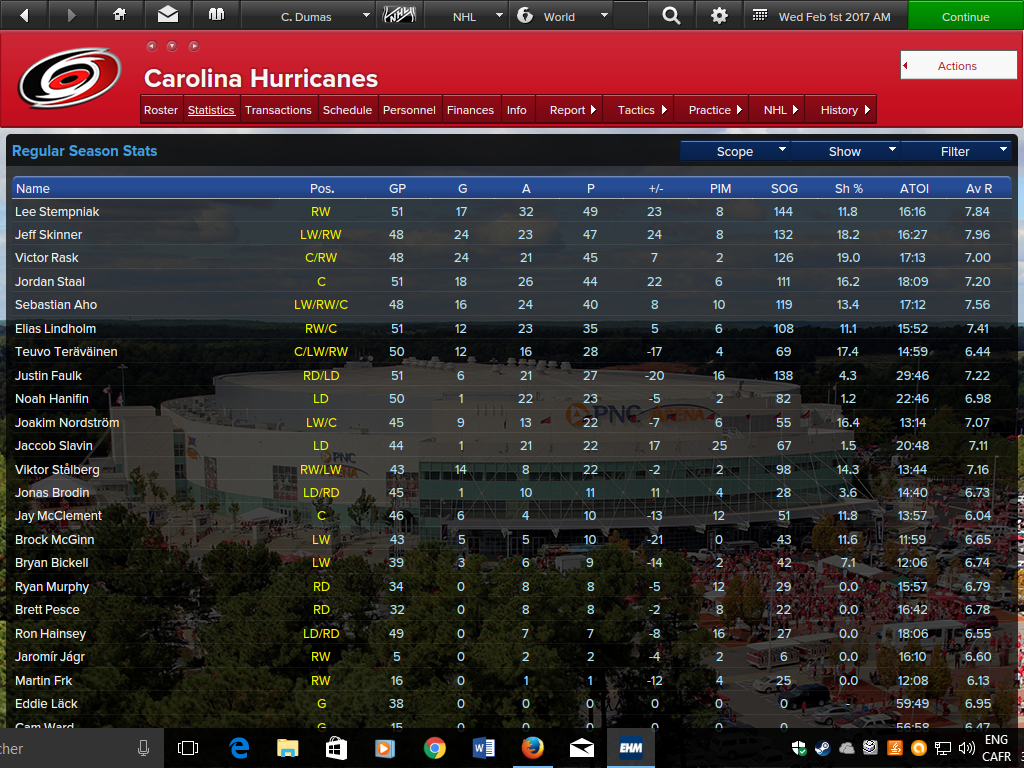Open Windows Store from the taskbar
The height and width of the screenshot is (768, 1024).
pyautogui.click(x=336, y=748)
